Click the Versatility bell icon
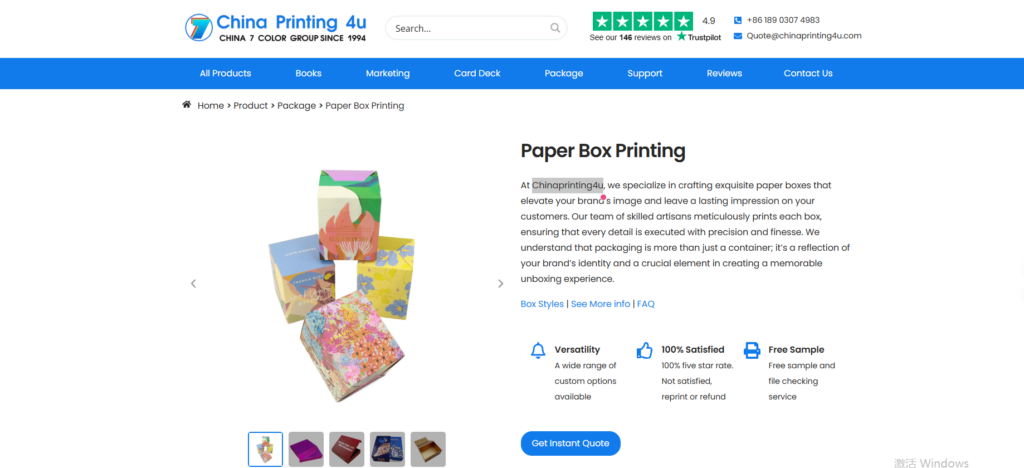Screen dimensions: 1024x468 coord(538,351)
